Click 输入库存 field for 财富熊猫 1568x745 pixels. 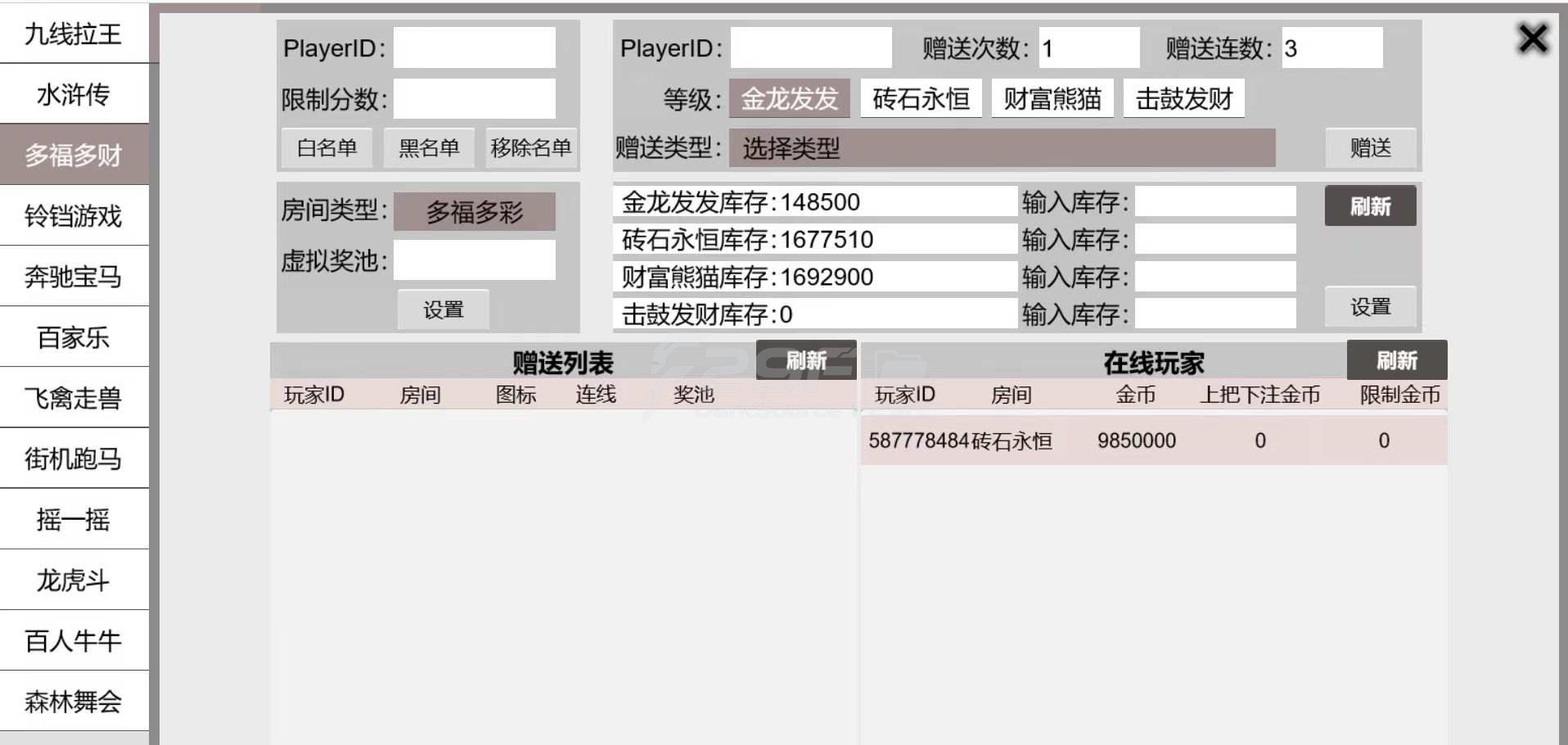[x=1215, y=277]
